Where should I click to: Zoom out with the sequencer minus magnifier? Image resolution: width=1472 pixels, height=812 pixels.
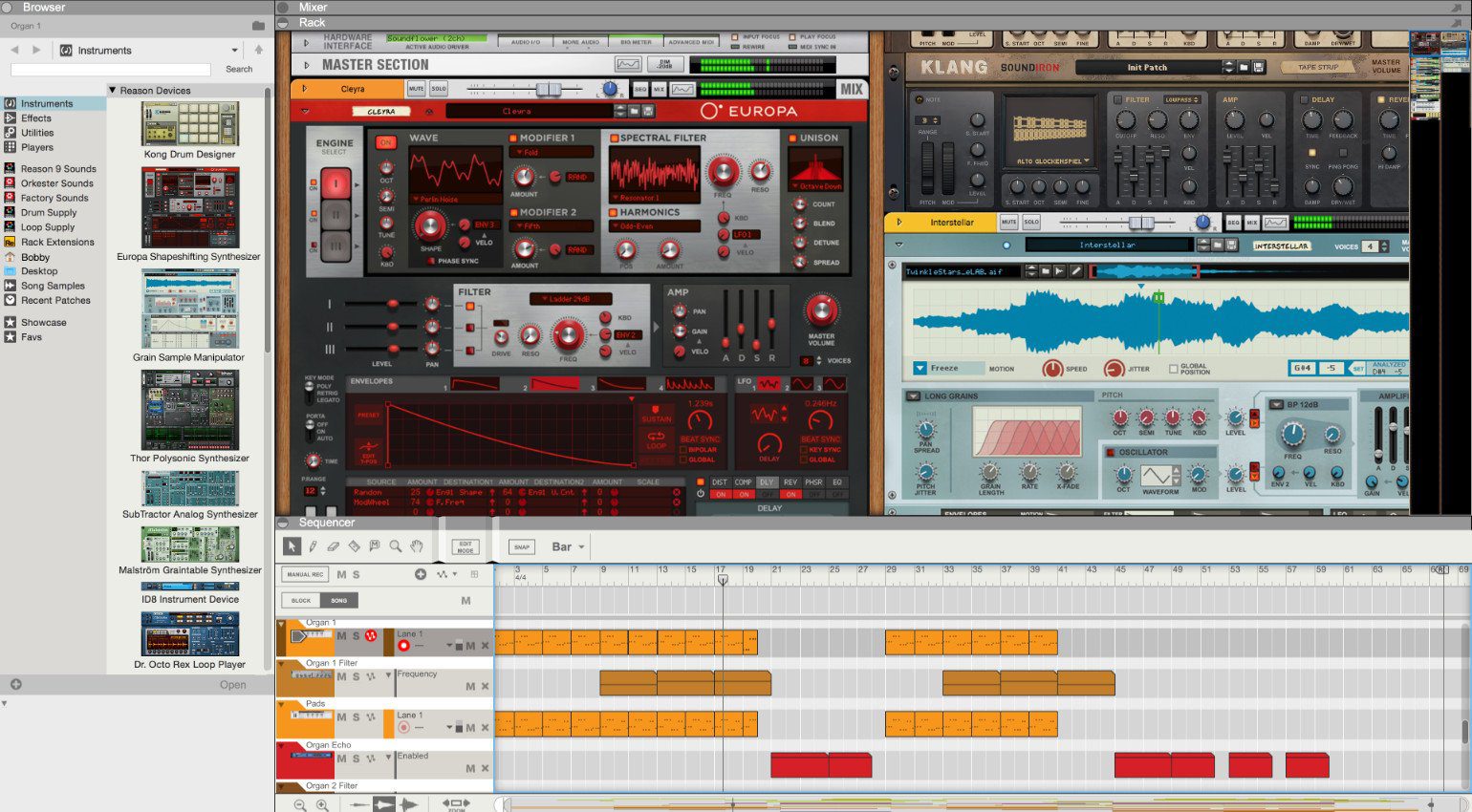click(x=300, y=805)
